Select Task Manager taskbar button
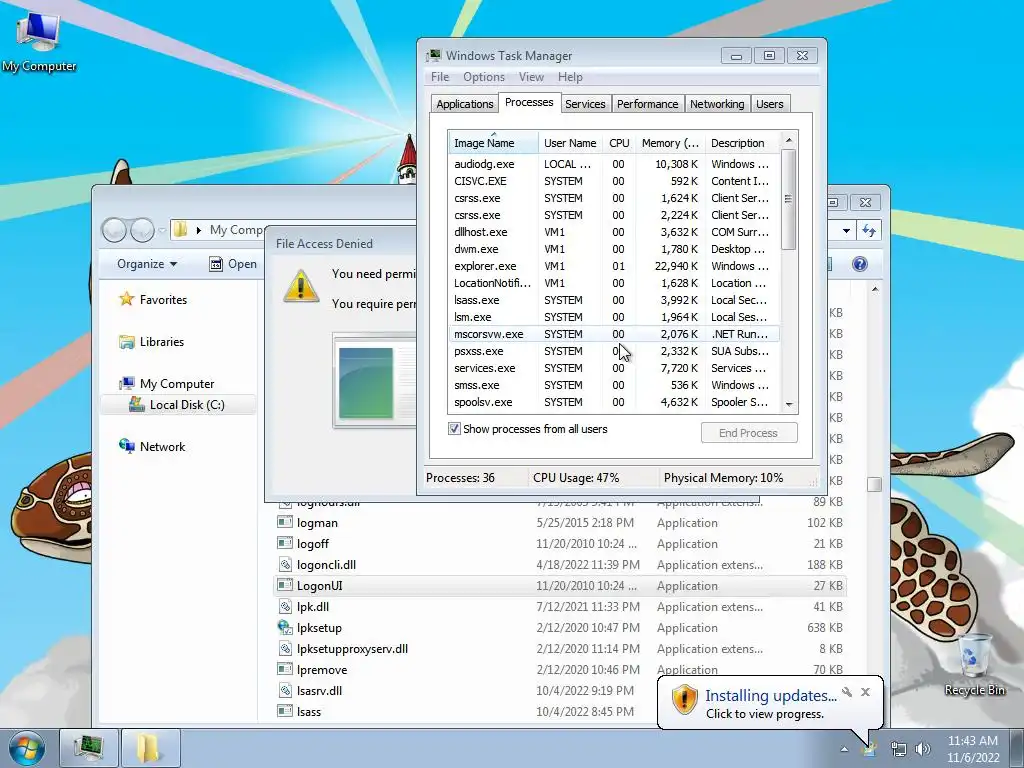 pyautogui.click(x=89, y=748)
